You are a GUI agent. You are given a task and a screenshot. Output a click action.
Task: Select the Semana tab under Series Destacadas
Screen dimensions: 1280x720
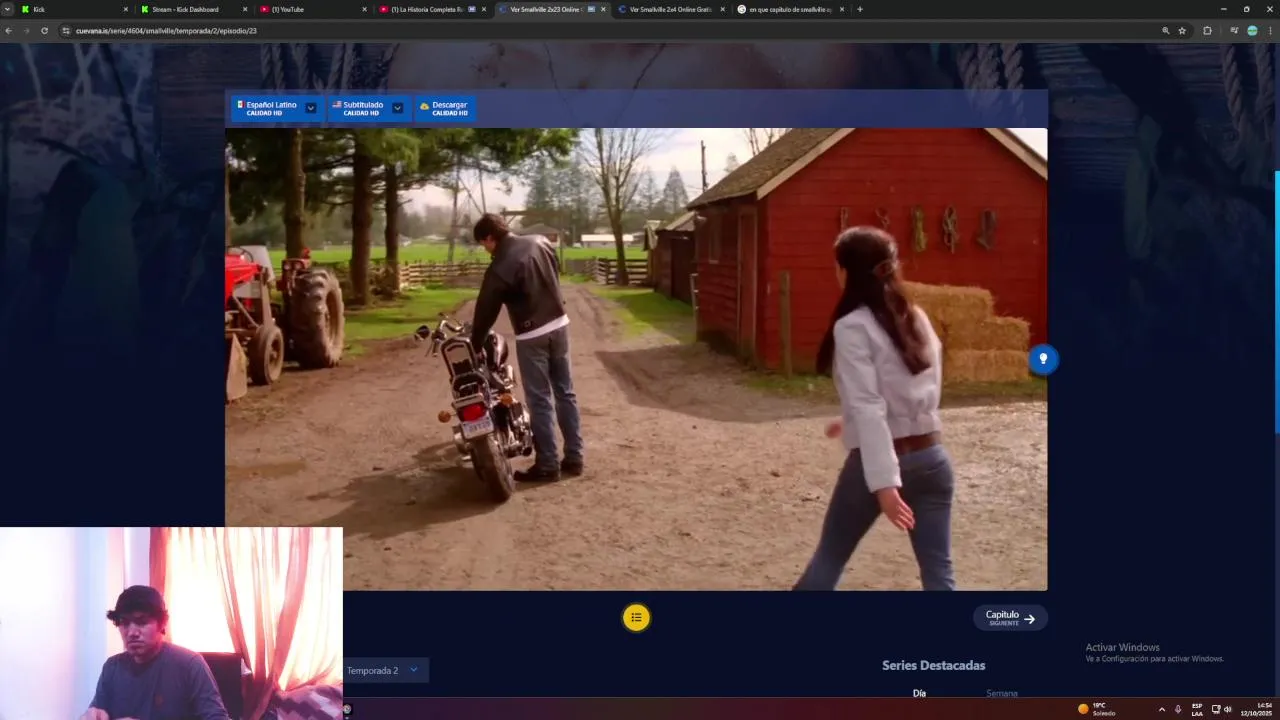pos(1002,693)
